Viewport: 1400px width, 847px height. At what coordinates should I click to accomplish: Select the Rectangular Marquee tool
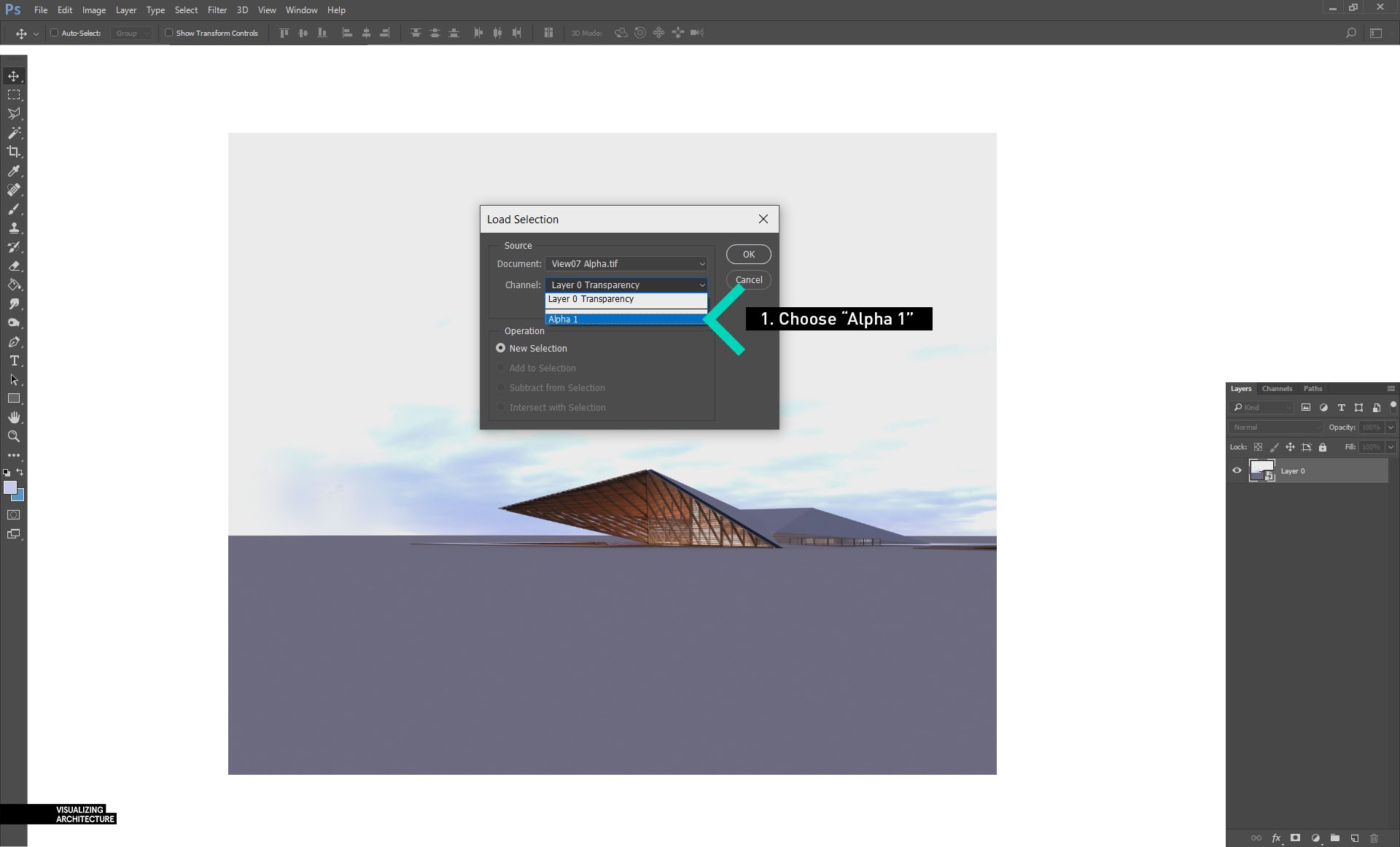click(x=14, y=95)
